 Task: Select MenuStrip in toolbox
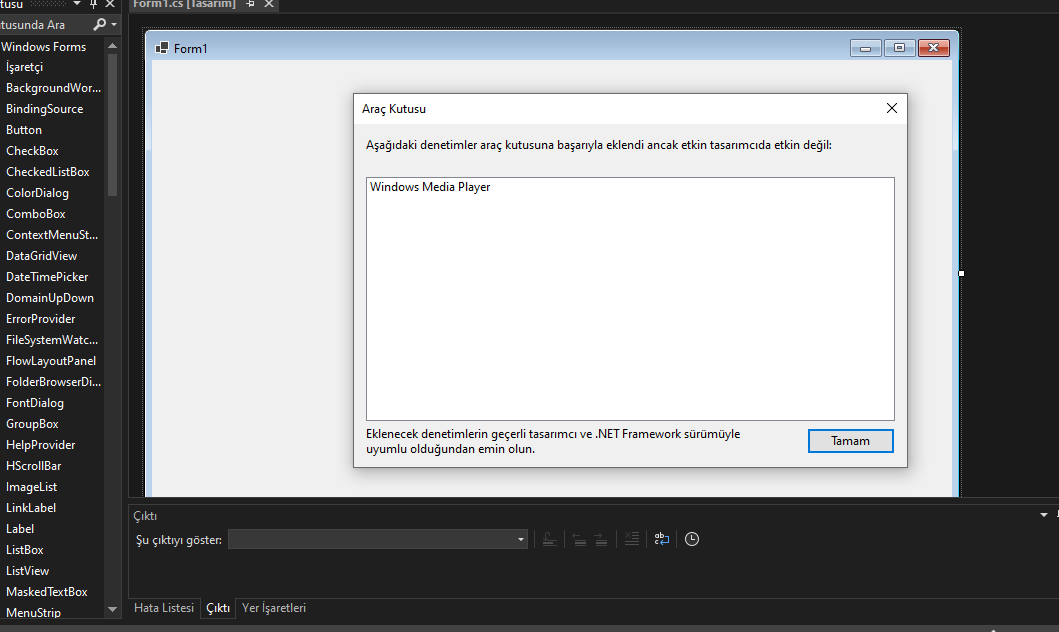pos(33,612)
